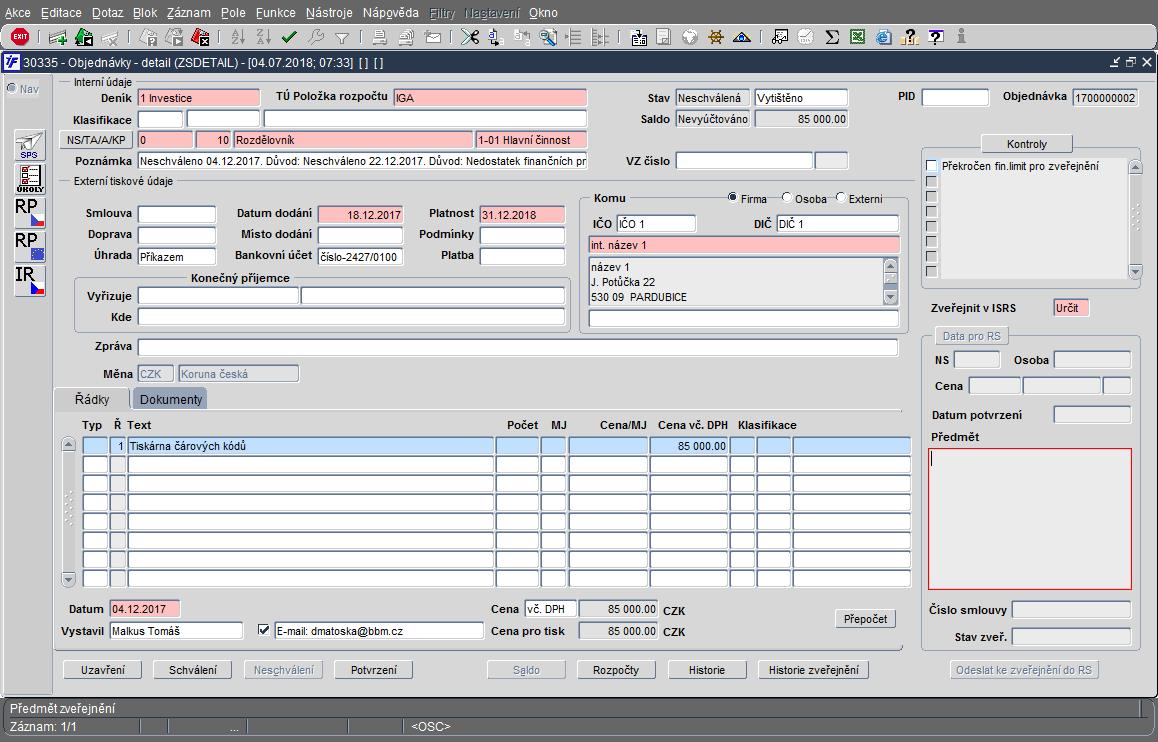This screenshot has width=1158, height=742.
Task: Click the sigma sum icon
Action: pyautogui.click(x=832, y=37)
